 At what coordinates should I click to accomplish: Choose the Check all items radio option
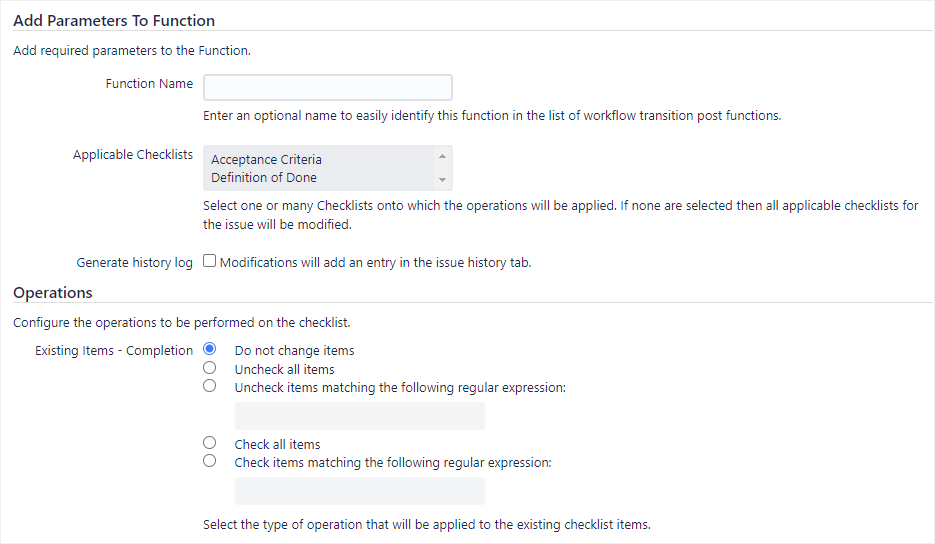click(x=210, y=443)
